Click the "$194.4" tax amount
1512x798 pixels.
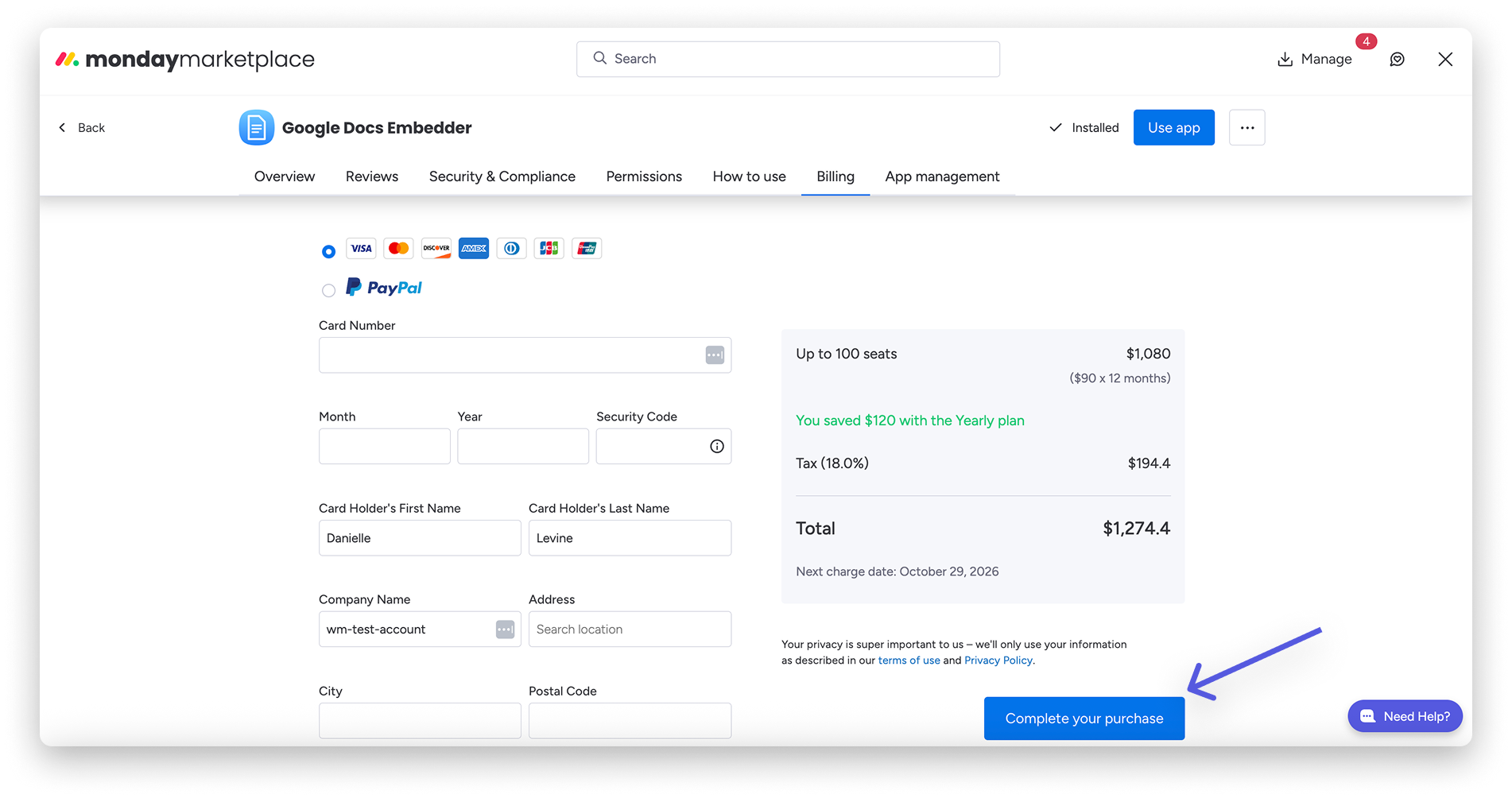point(1149,463)
